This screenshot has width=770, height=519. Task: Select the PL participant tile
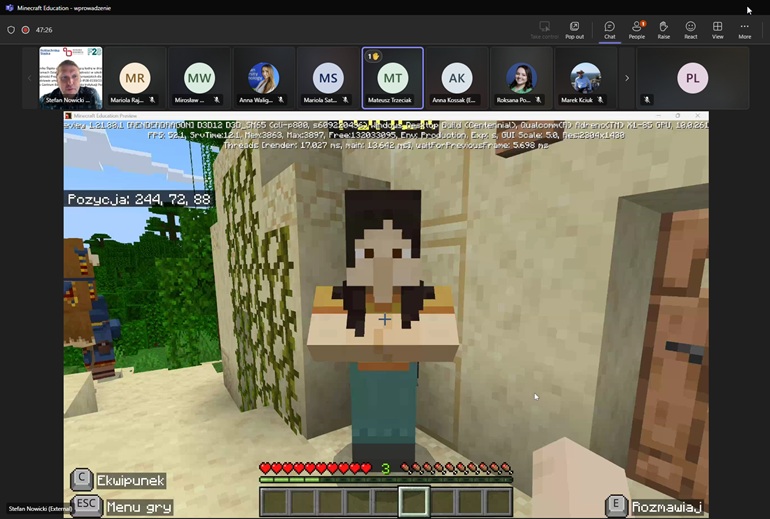[x=692, y=78]
